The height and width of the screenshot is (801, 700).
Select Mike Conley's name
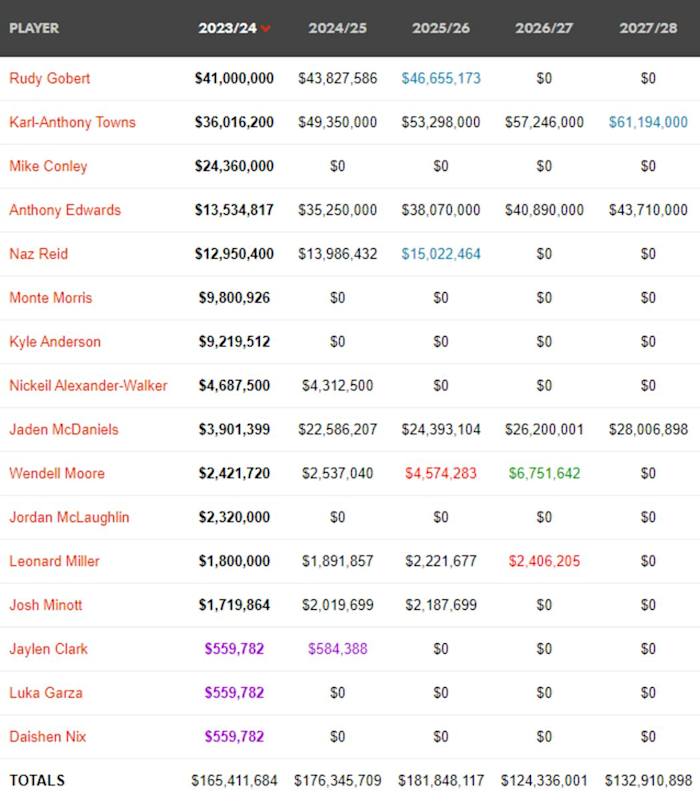pos(46,166)
